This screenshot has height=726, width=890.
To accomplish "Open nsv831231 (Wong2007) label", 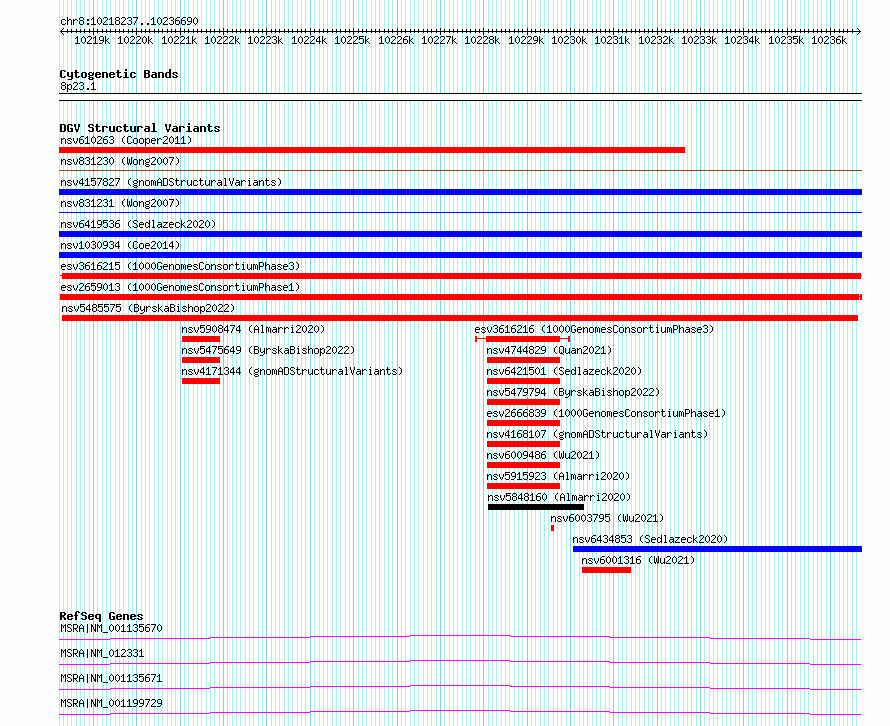I will point(120,203).
